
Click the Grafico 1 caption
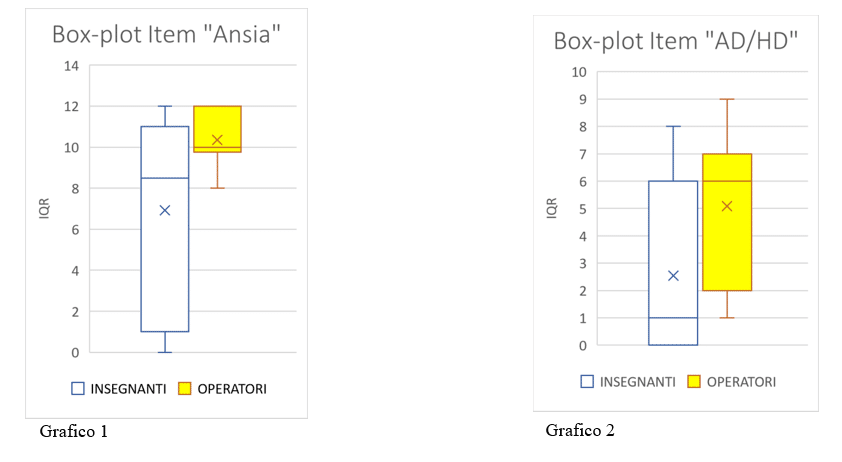coord(74,431)
